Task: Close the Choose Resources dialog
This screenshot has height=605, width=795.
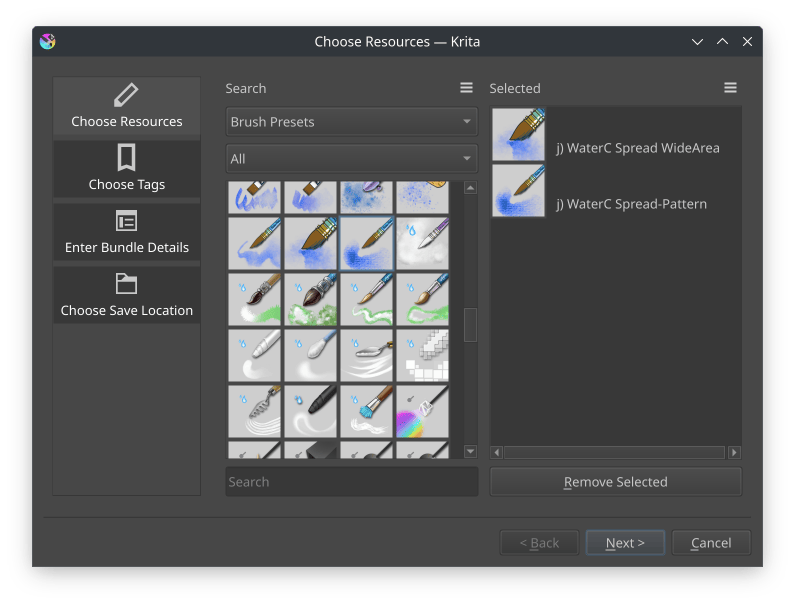Action: click(747, 42)
